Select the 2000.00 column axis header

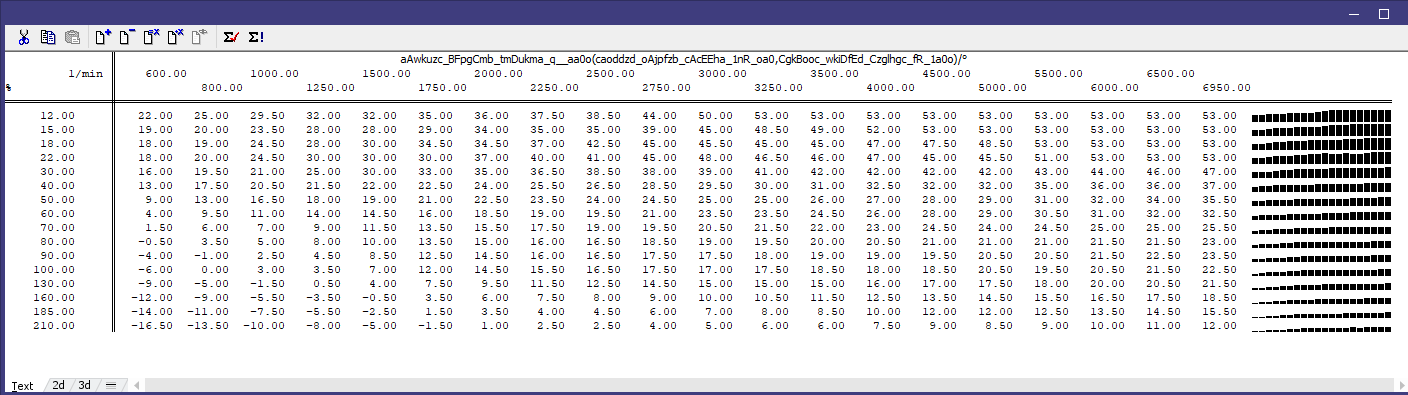(x=498, y=74)
